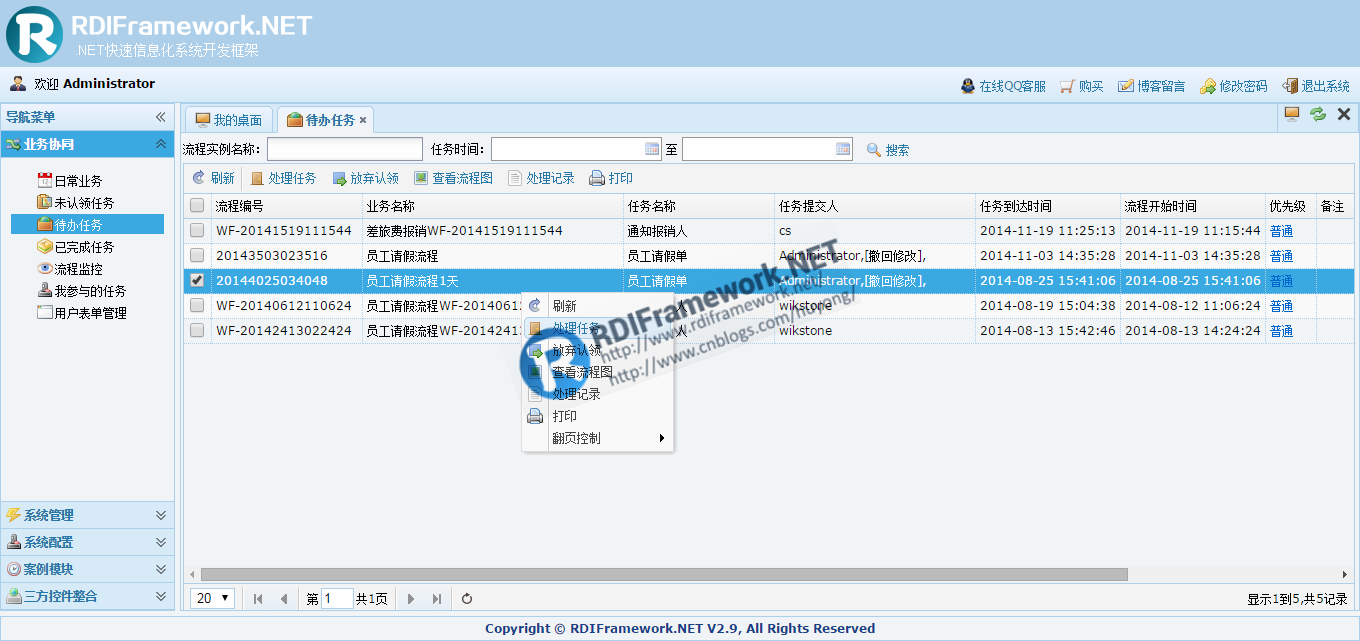The width and height of the screenshot is (1360, 641).
Task: Toggle the select-all header checkbox
Action: tap(197, 206)
